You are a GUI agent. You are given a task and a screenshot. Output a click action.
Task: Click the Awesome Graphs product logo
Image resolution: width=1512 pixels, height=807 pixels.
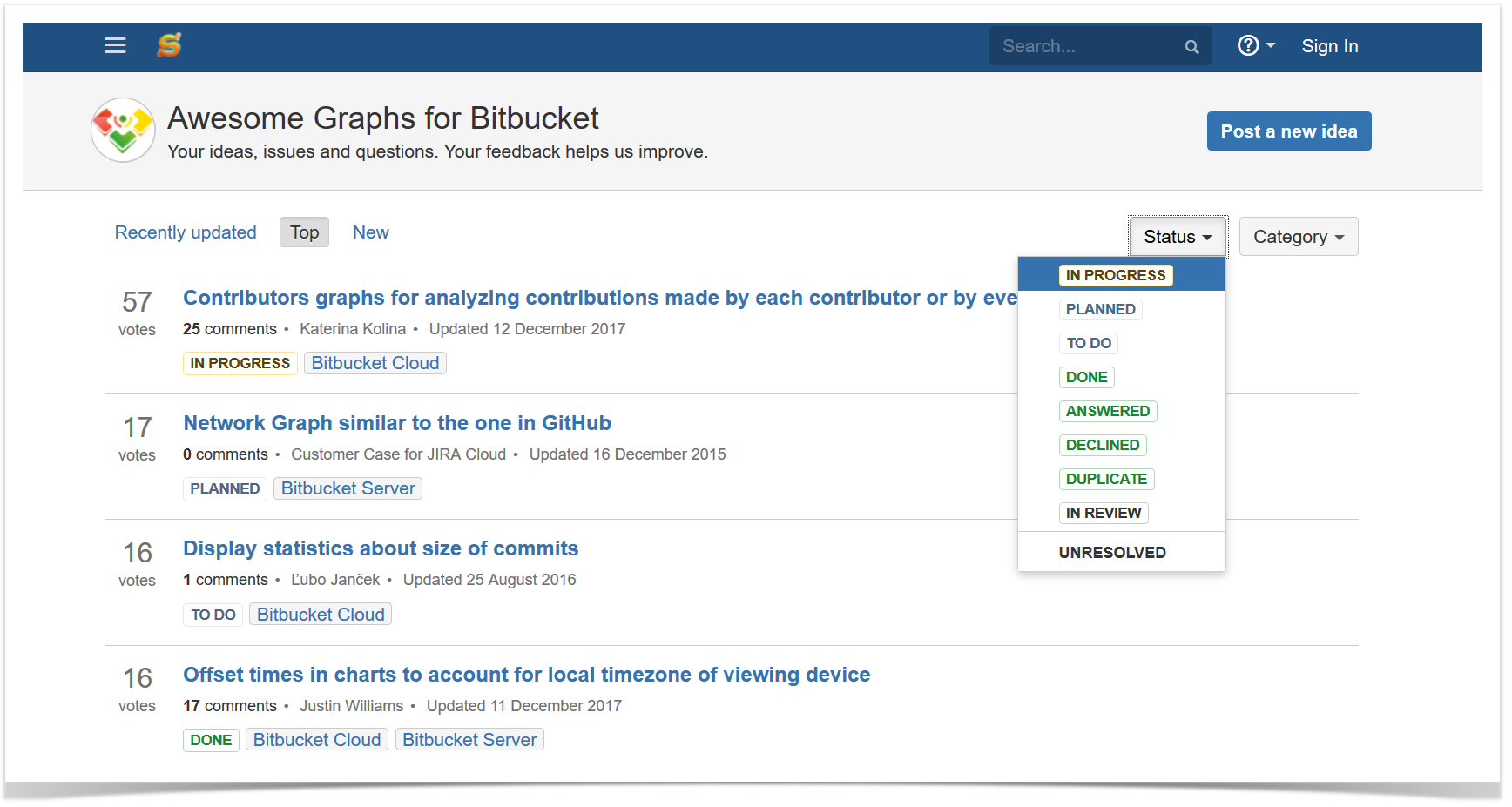point(123,130)
